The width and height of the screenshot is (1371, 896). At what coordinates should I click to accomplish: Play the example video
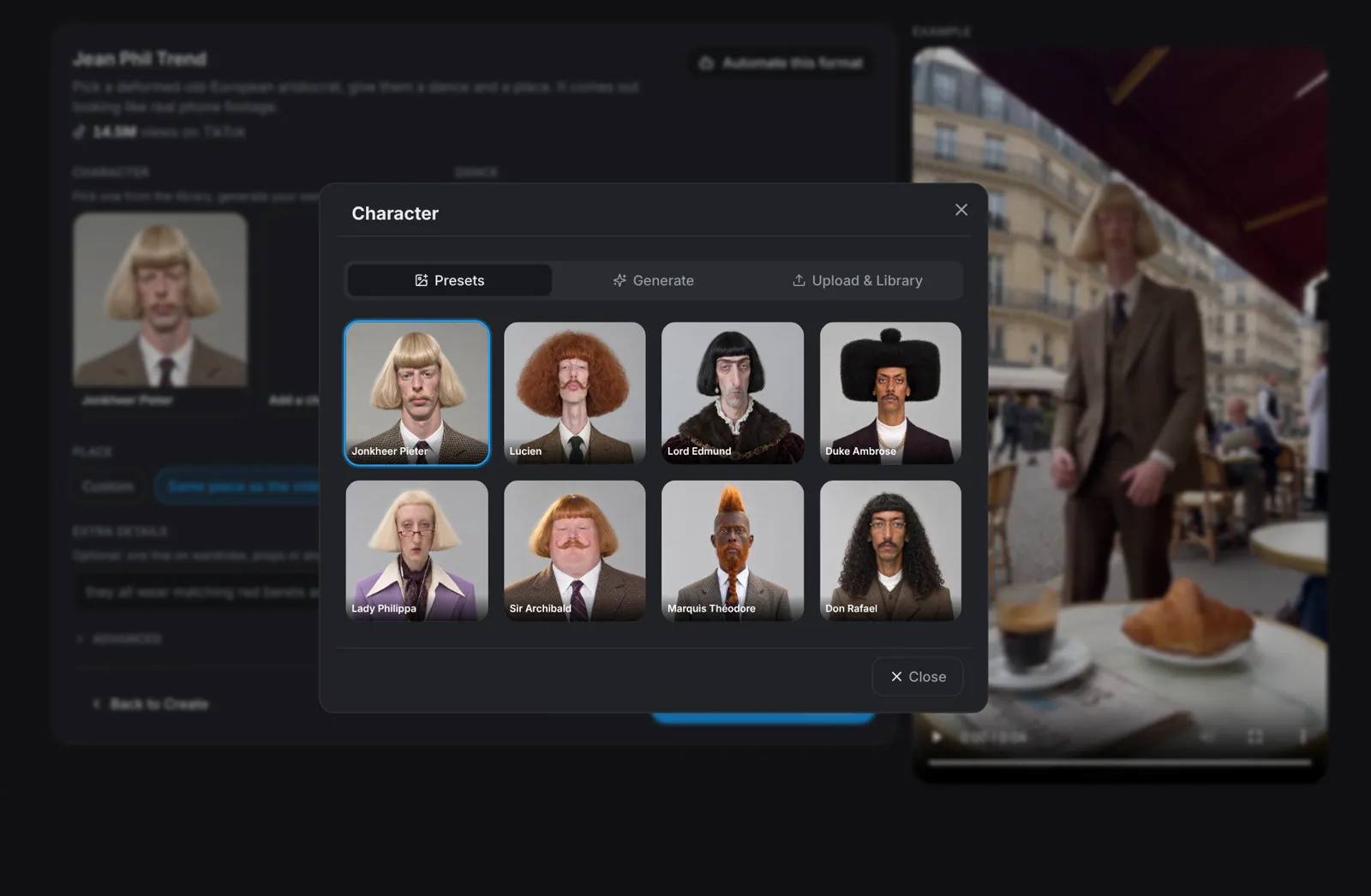pos(937,737)
